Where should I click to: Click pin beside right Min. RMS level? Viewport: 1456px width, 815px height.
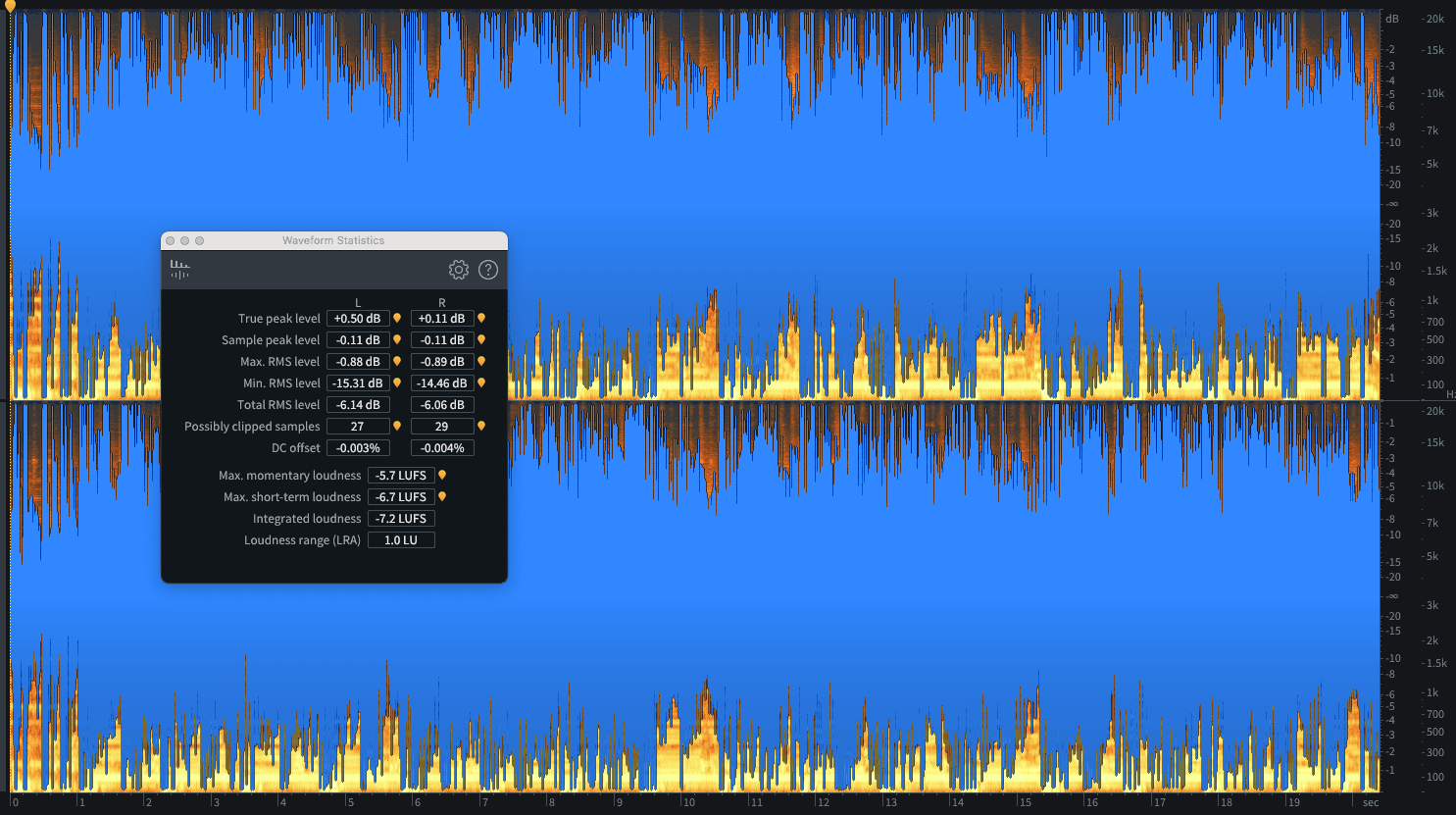pyautogui.click(x=481, y=382)
